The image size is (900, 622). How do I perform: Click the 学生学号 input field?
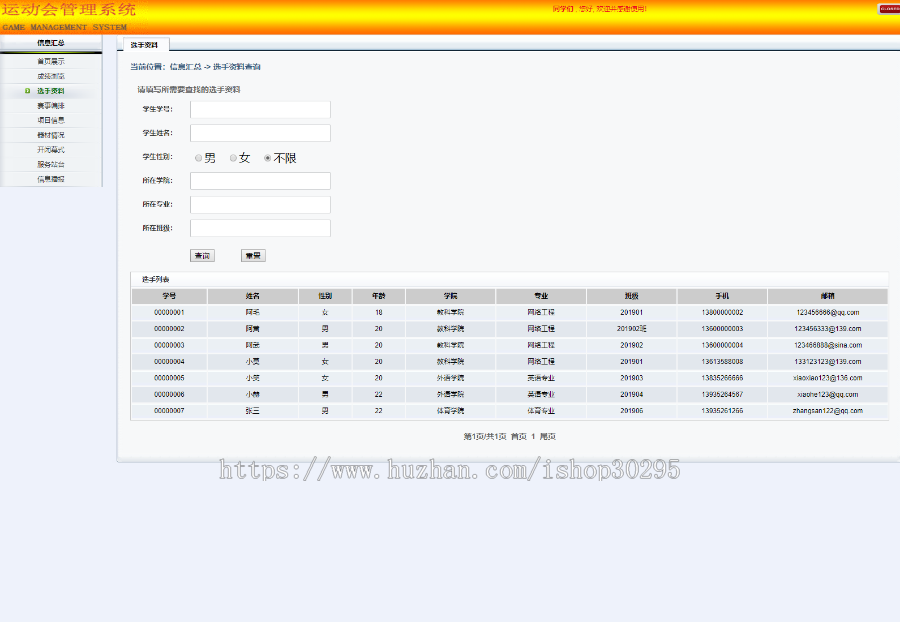[x=260, y=109]
